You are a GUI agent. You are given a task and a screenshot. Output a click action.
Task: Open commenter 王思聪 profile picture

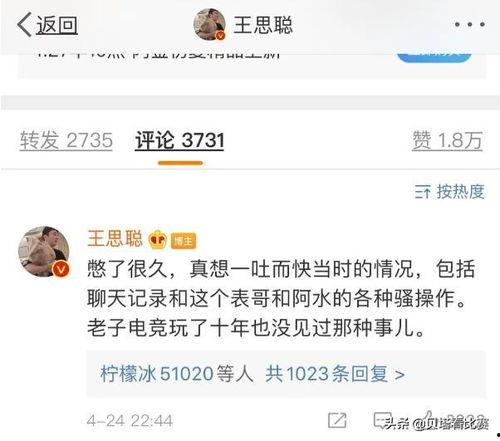[44, 252]
